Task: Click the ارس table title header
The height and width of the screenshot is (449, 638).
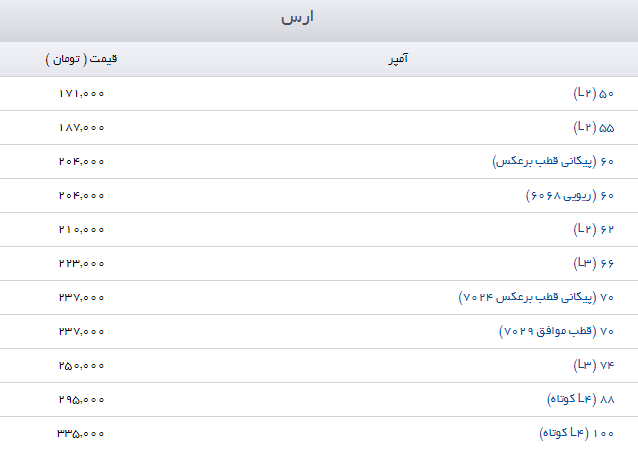Action: pyautogui.click(x=319, y=19)
